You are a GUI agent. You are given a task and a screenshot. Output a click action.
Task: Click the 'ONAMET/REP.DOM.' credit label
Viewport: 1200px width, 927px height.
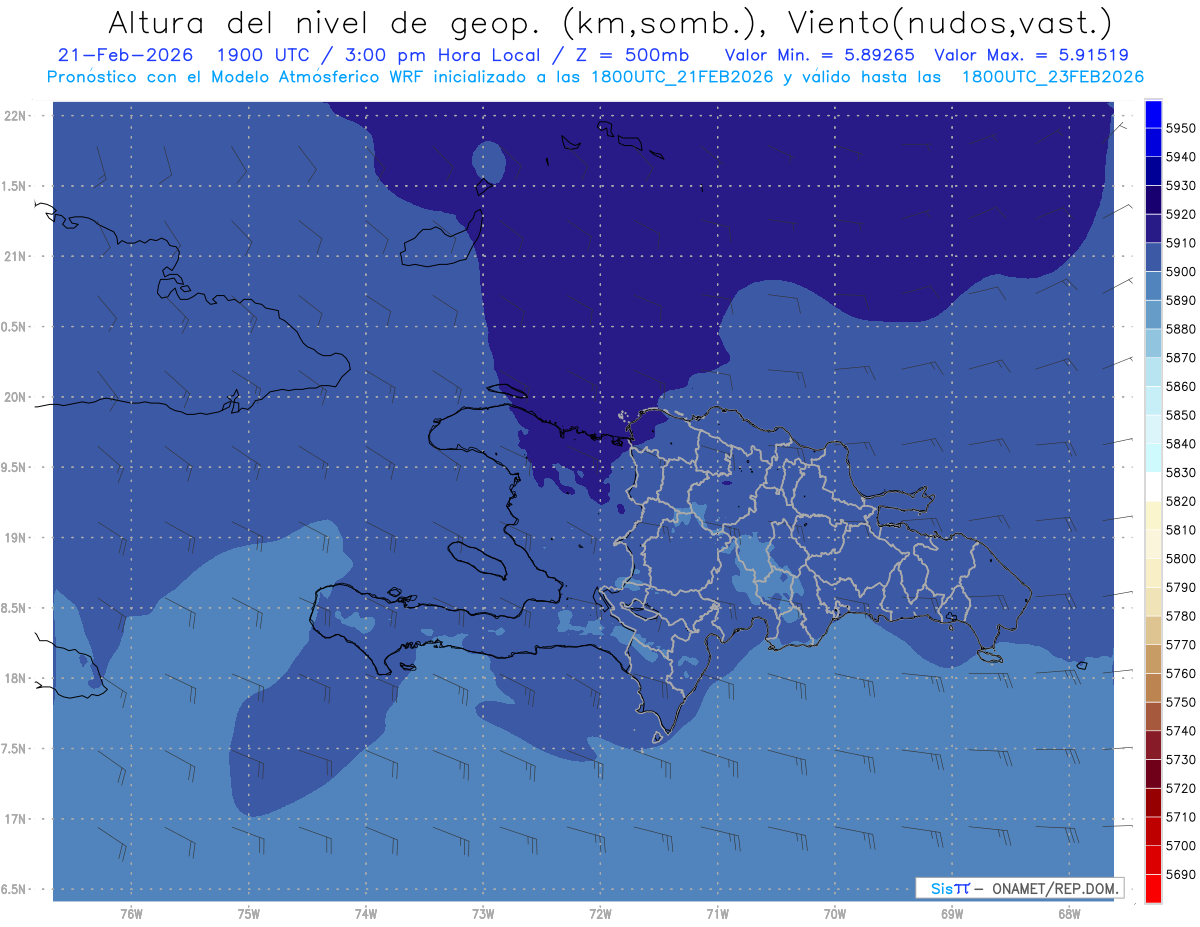tap(1054, 888)
